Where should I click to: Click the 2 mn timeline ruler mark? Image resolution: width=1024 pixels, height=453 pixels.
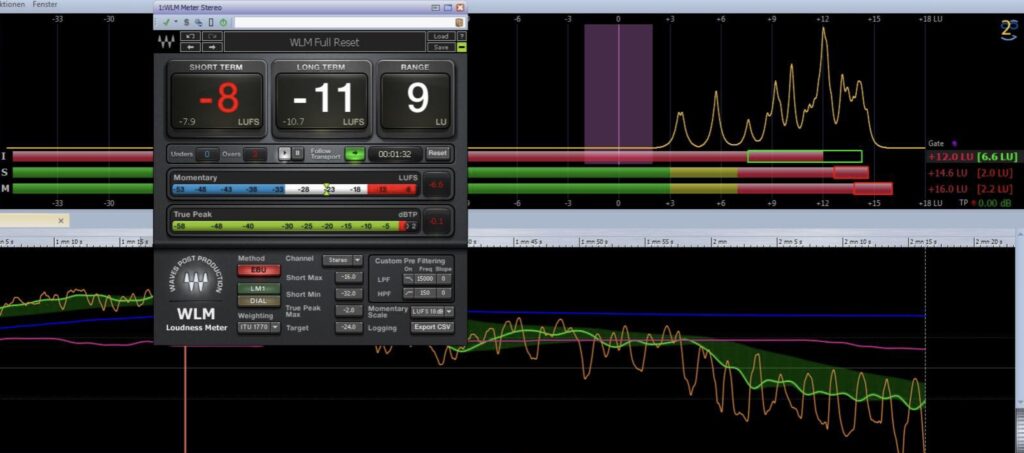[719, 242]
